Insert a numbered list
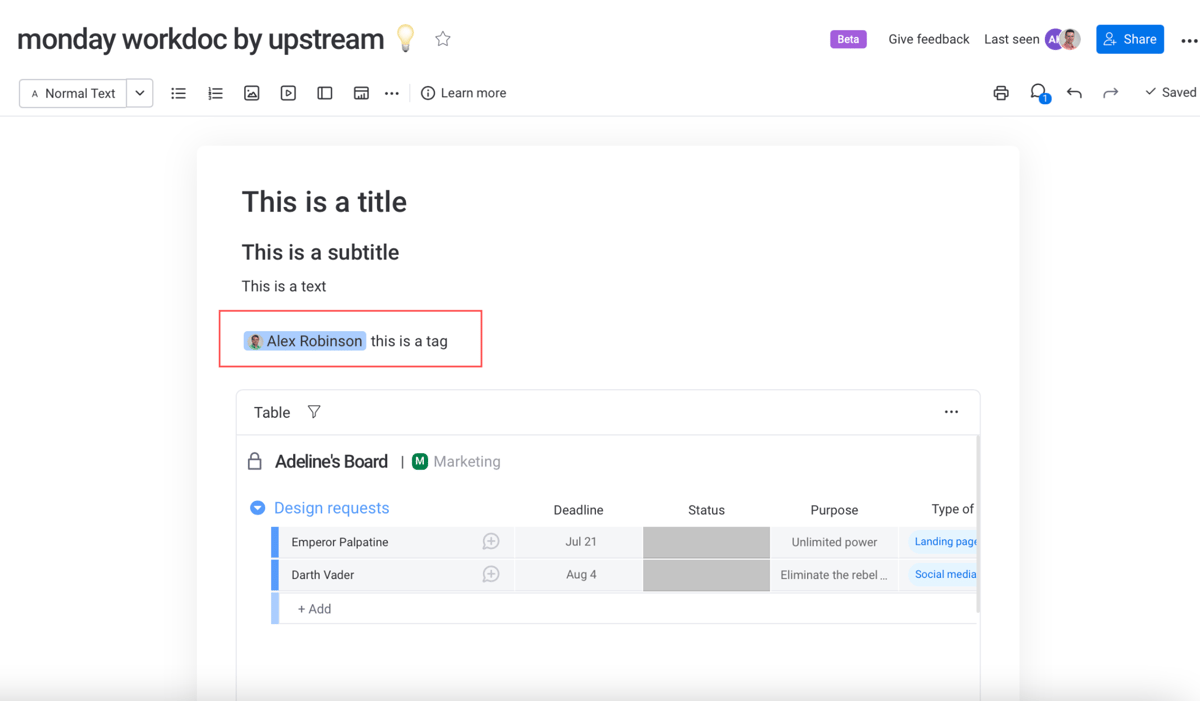Image resolution: width=1200 pixels, height=701 pixels. click(x=215, y=93)
